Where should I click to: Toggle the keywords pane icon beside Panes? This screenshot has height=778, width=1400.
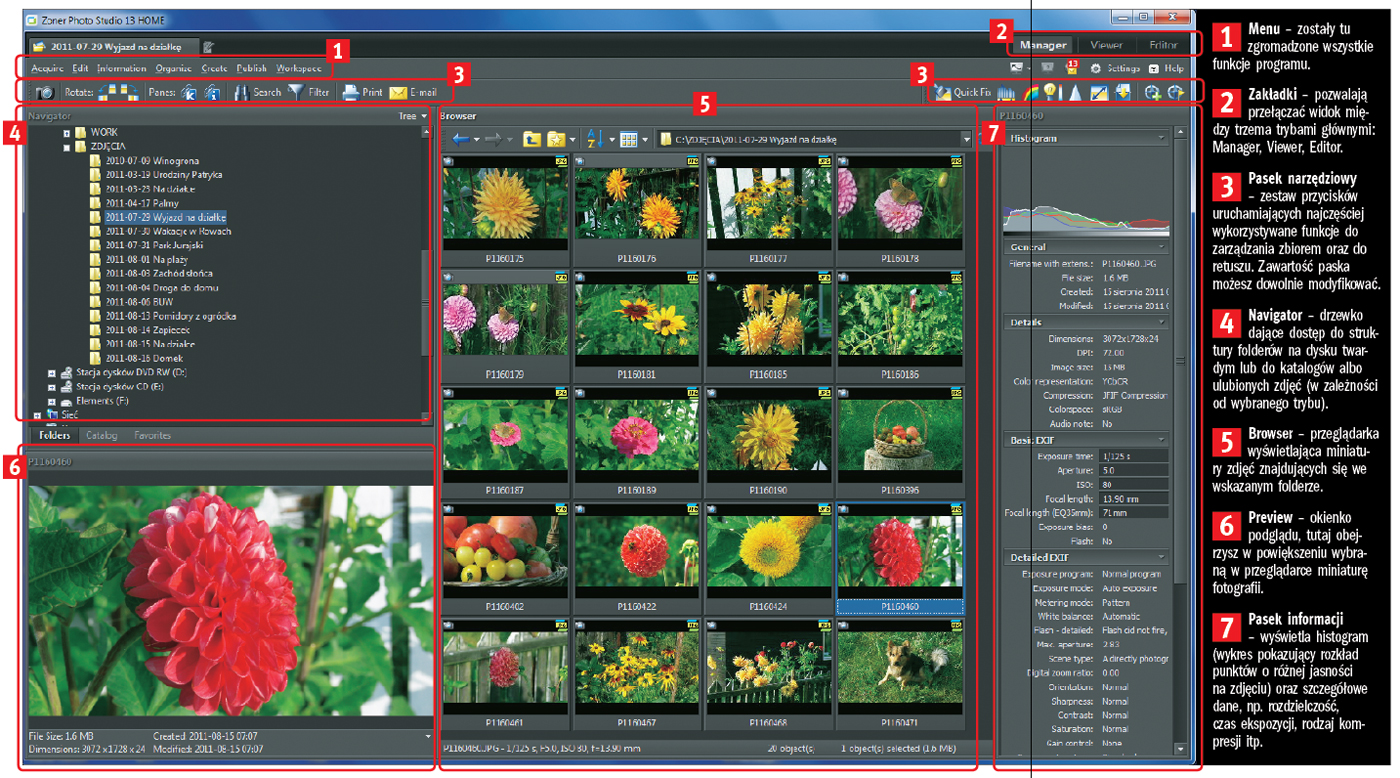tap(189, 93)
